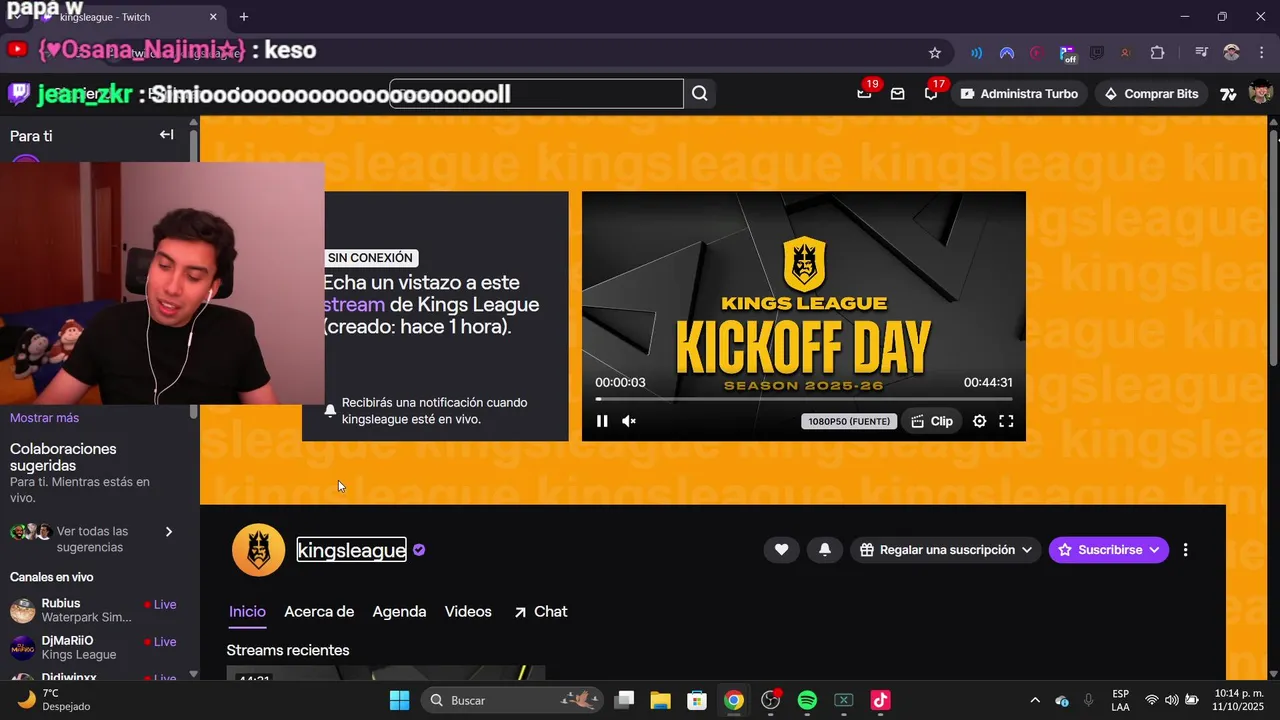
Task: Open the blue arc extension icon in Chrome
Action: pyautogui.click(x=1007, y=53)
